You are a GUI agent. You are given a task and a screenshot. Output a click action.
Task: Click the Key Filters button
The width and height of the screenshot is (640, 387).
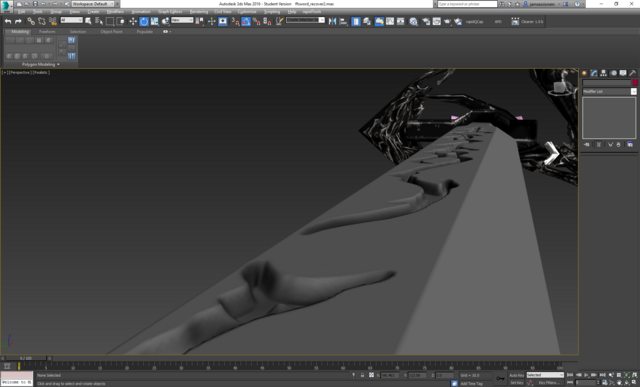tap(549, 383)
